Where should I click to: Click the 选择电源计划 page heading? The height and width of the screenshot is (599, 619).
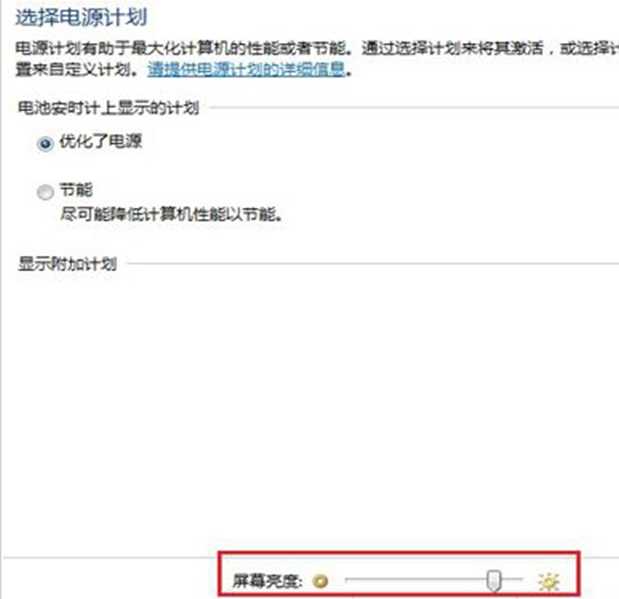pyautogui.click(x=81, y=17)
